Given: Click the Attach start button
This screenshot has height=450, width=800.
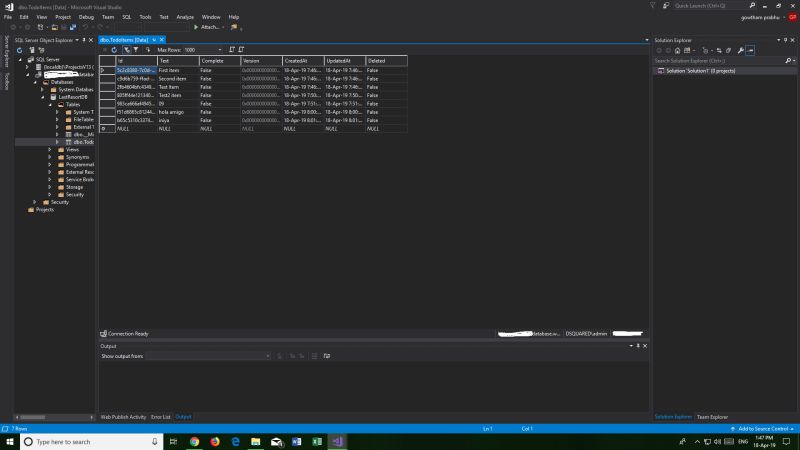Looking at the screenshot, I should pyautogui.click(x=206, y=27).
